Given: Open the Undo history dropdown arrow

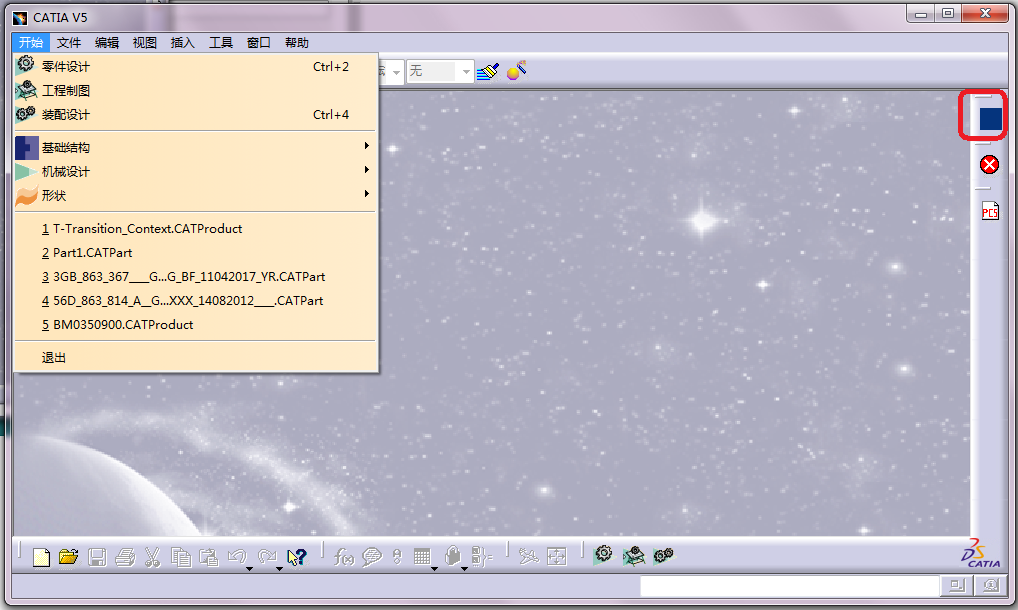Looking at the screenshot, I should click(x=249, y=568).
